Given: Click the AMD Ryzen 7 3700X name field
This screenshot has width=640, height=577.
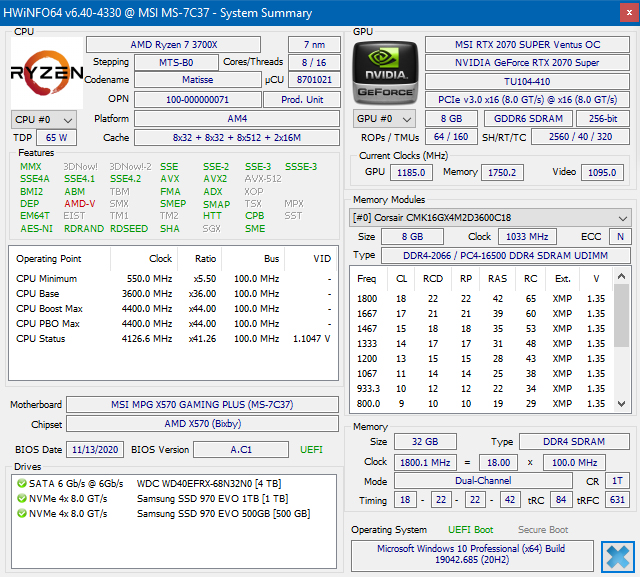Looking at the screenshot, I should pos(173,44).
